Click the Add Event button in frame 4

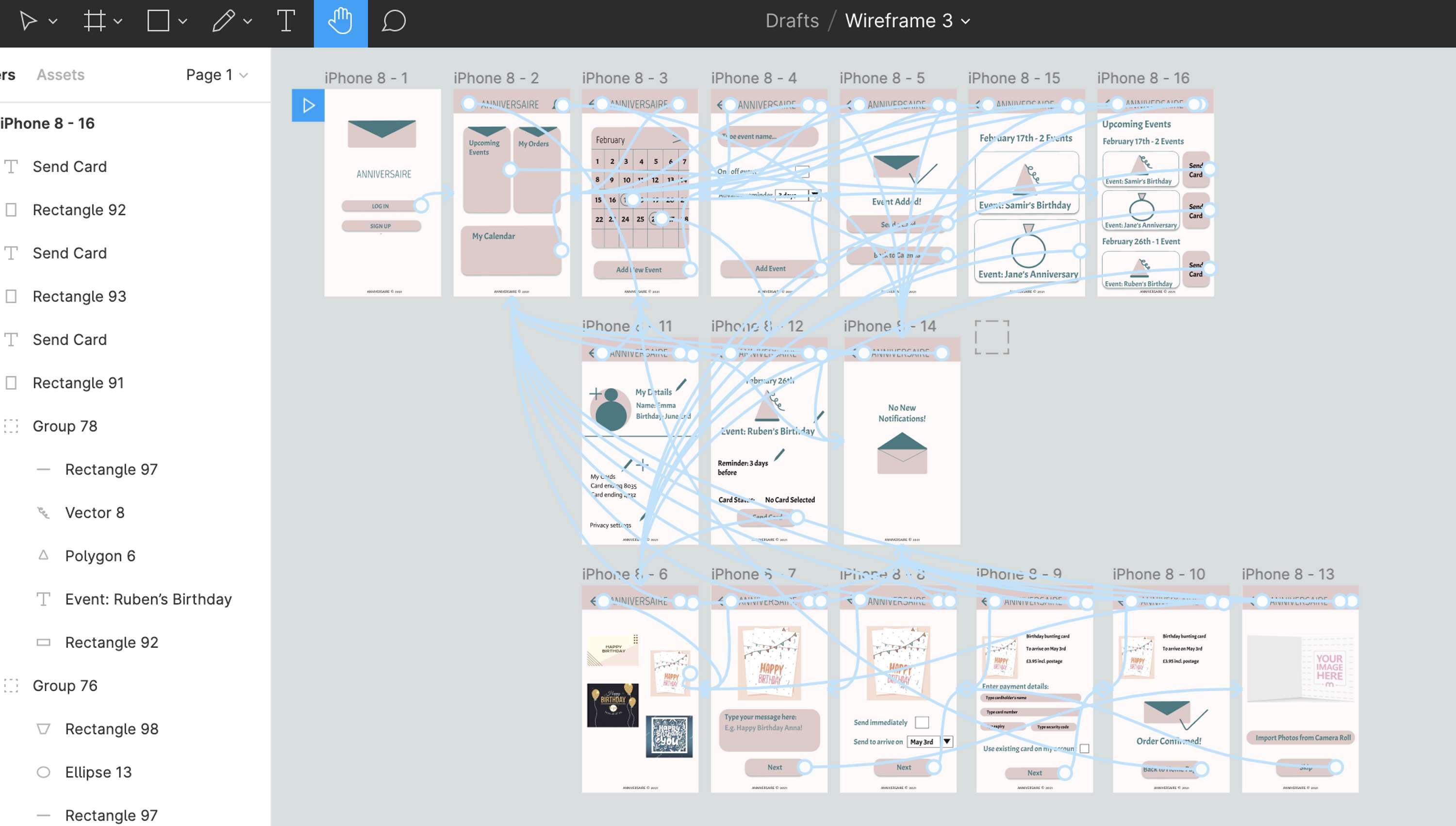770,268
